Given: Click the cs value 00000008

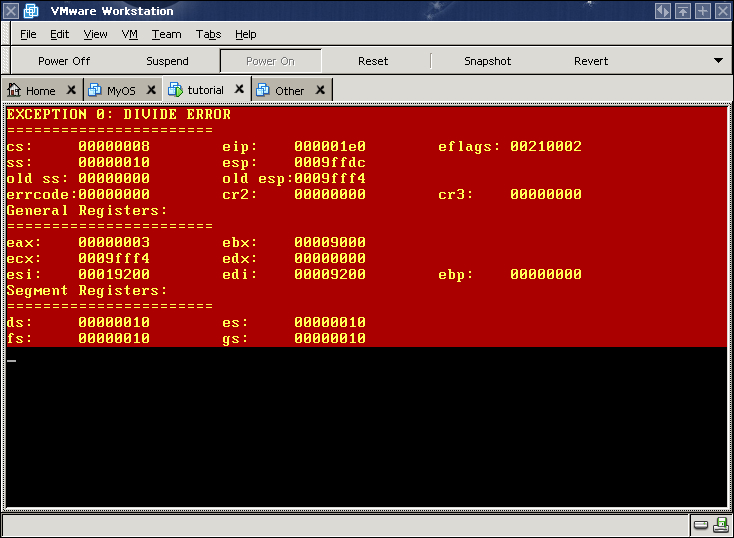Looking at the screenshot, I should coord(114,147).
